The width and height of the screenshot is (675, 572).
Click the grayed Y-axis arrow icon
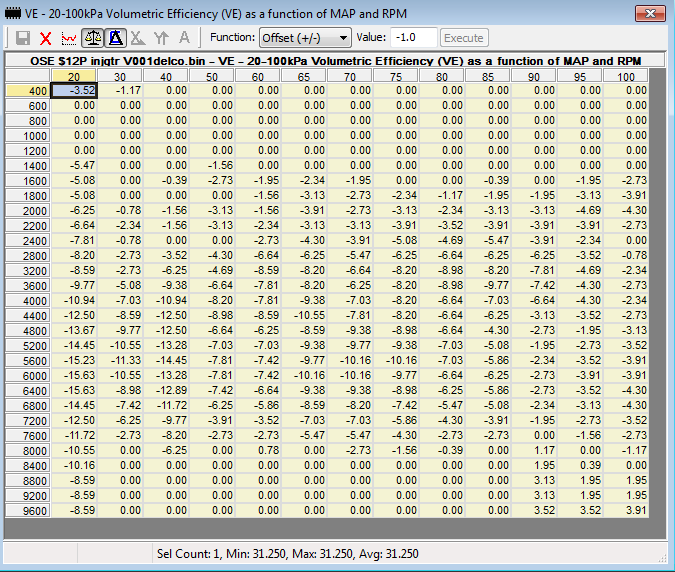coord(161,38)
